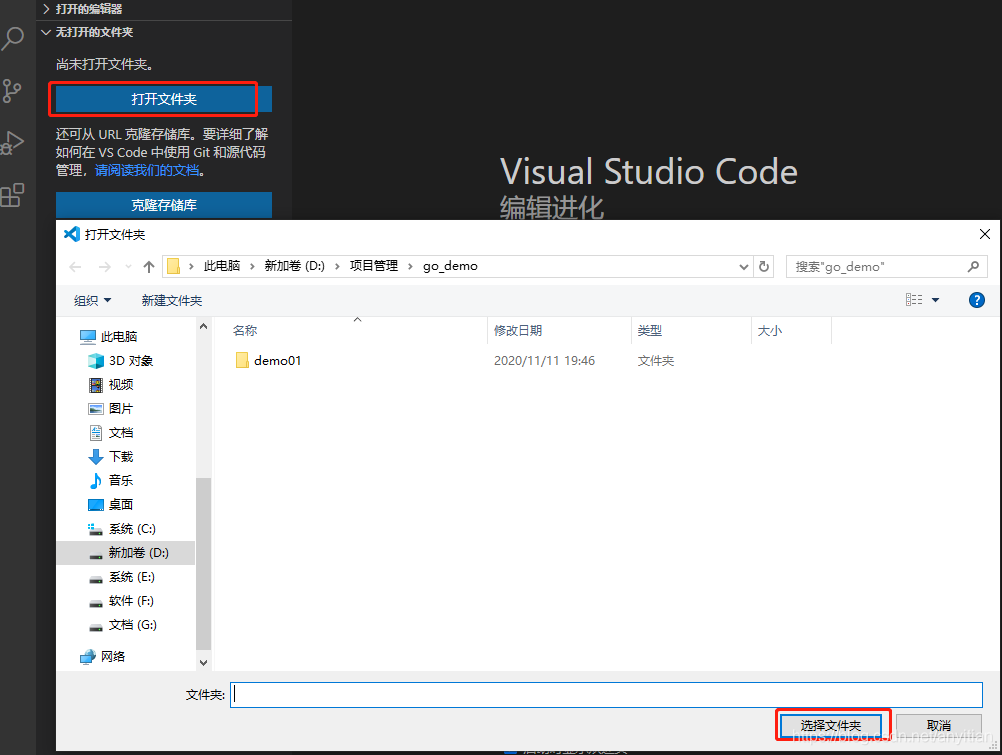Screen dimensions: 1002x755
Task: Select 网络 in navigation tree
Action: click(112, 657)
